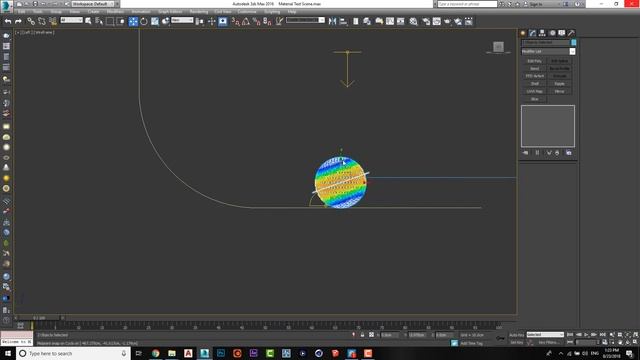
Task: Toggle the Set Key button
Action: click(516, 342)
